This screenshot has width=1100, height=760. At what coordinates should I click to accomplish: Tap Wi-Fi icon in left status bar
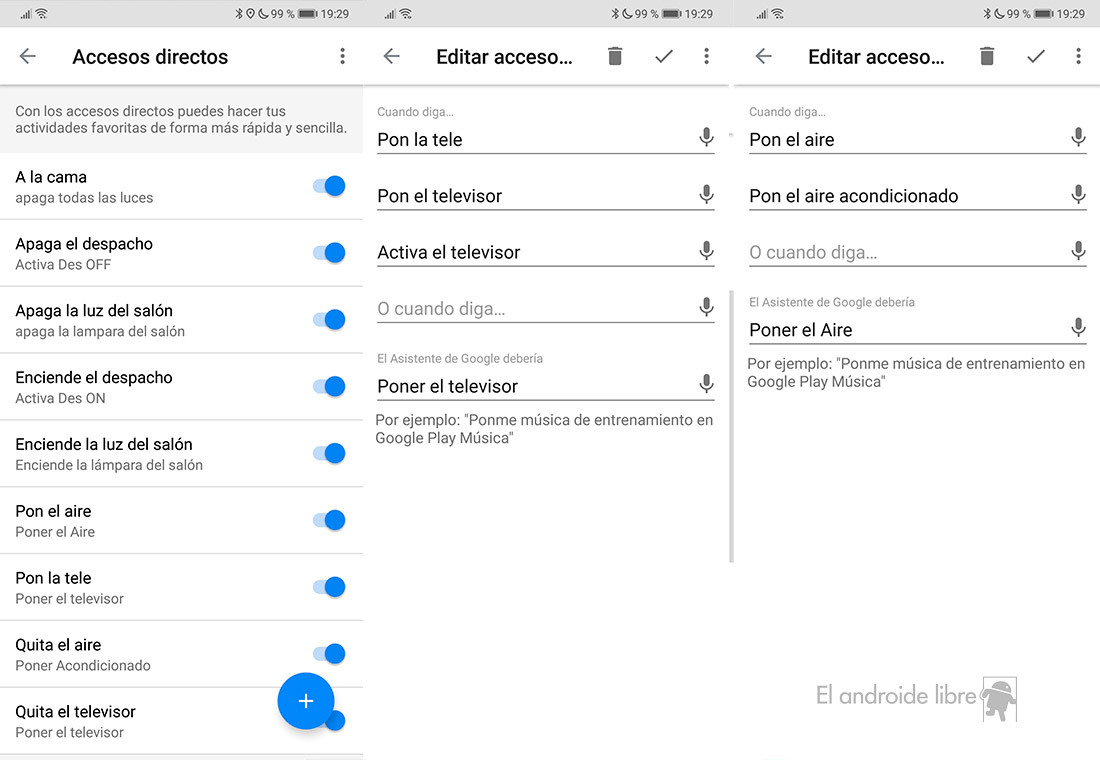pos(41,13)
